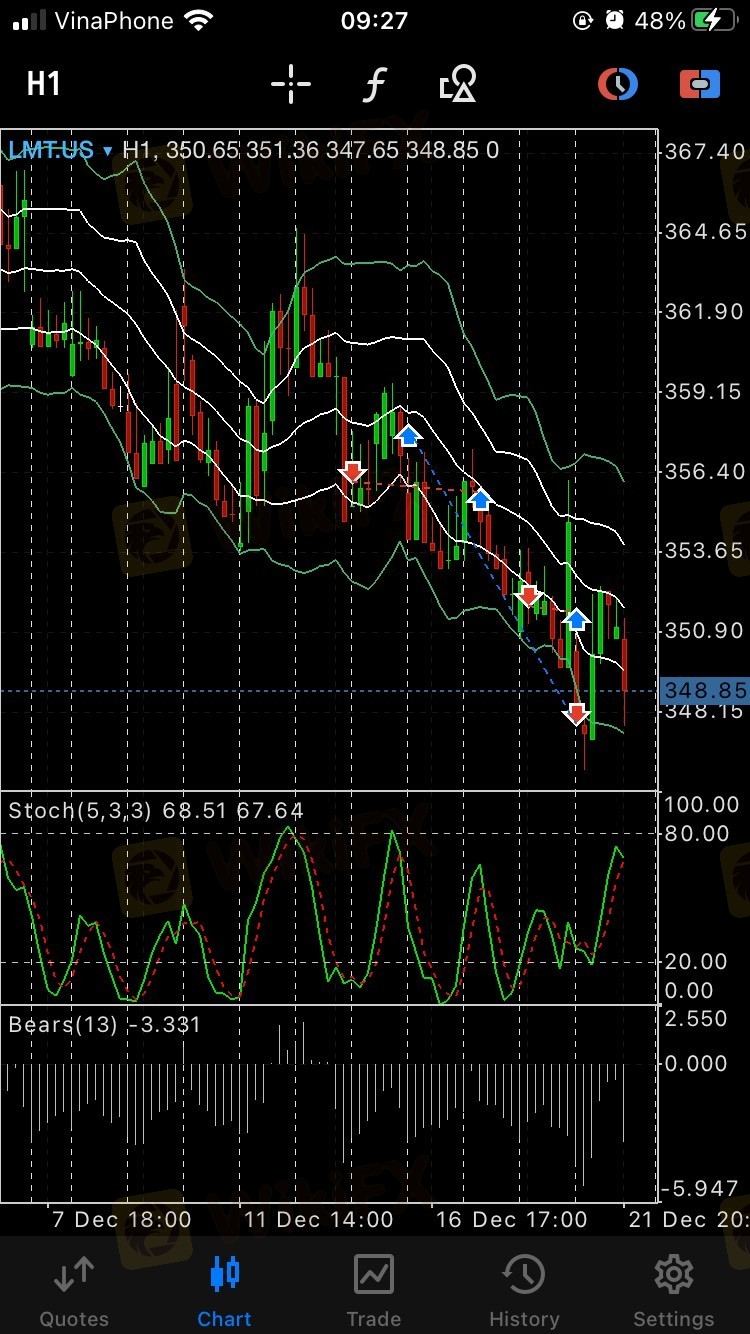Tap the 356.40 price scale label
Viewport: 750px width, 1334px height.
(x=705, y=470)
